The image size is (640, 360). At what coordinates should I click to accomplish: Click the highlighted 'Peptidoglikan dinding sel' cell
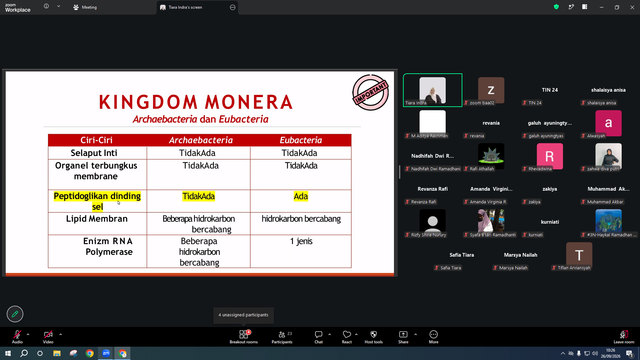coord(97,201)
